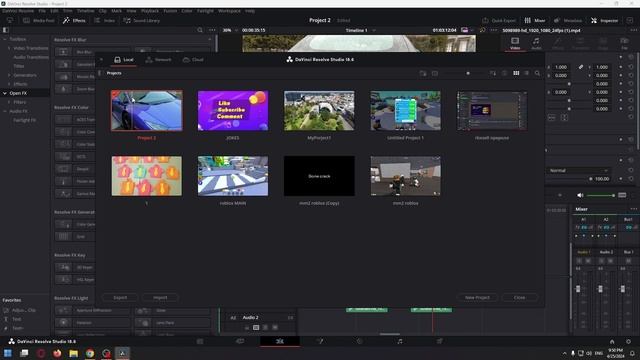Go to the Media page icon
The width and height of the screenshot is (640, 360).
pos(200,341)
